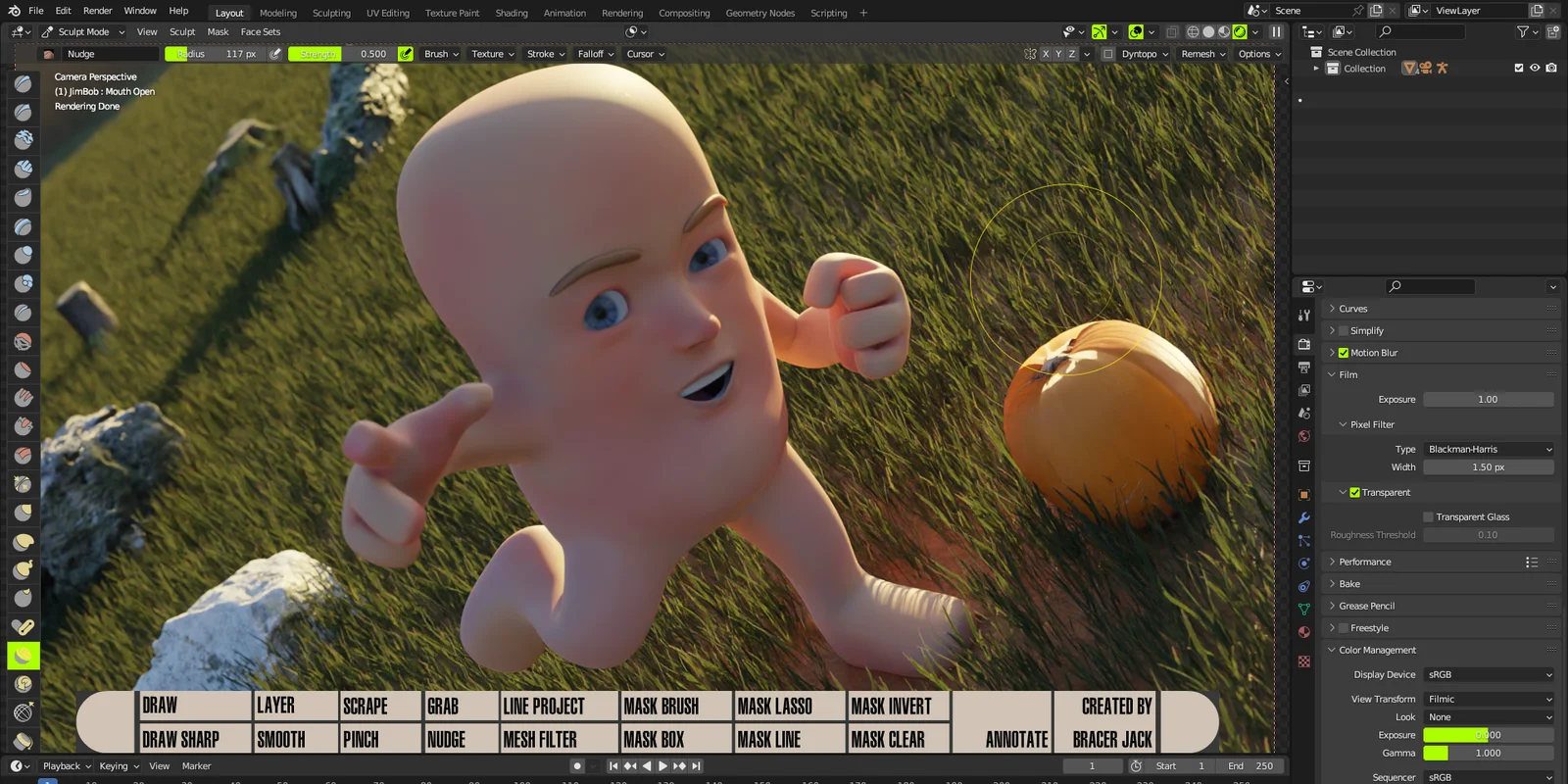Toggle X axis symmetry

point(1046,54)
